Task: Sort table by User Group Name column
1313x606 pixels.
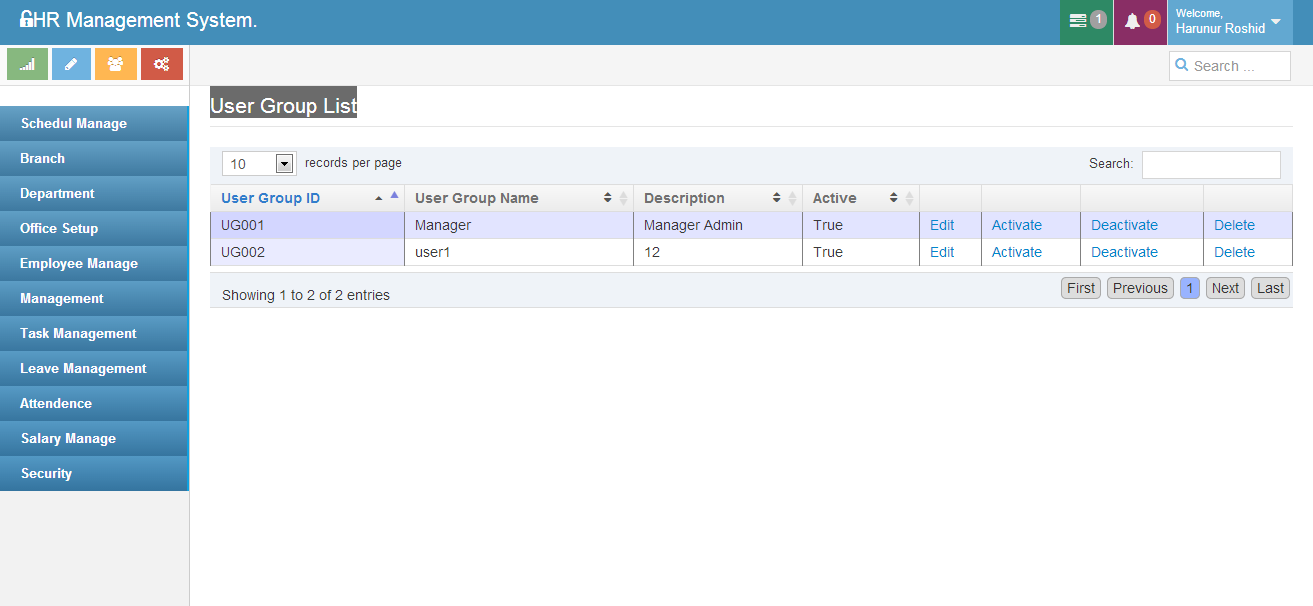Action: point(517,198)
